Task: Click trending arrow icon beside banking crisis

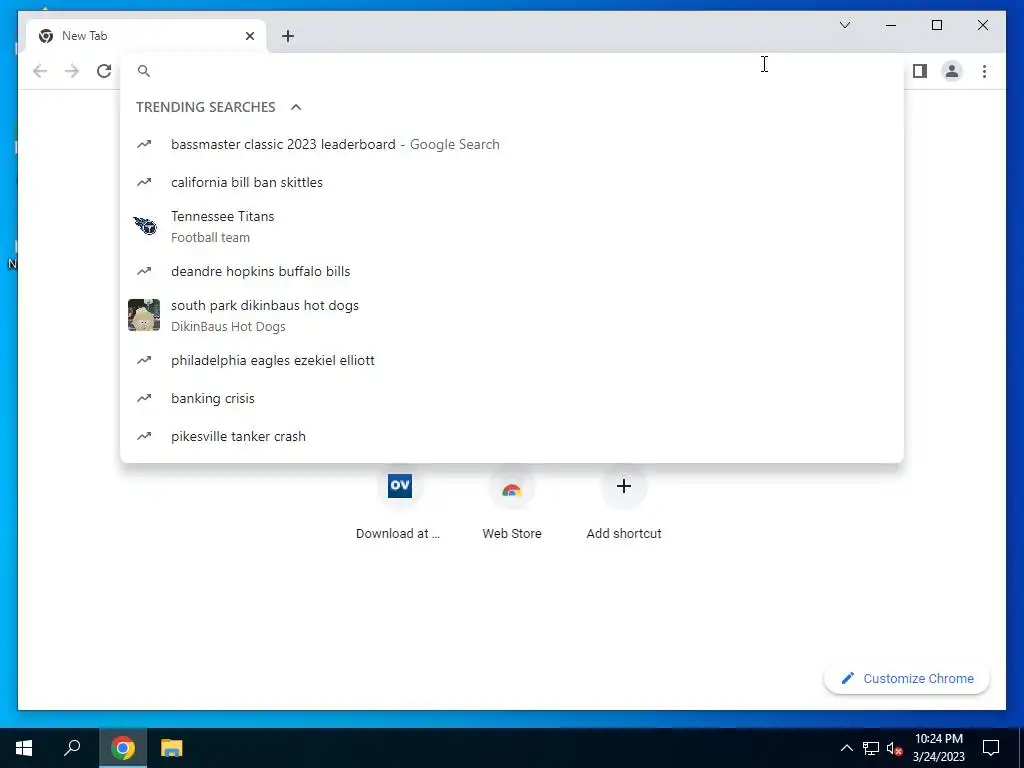Action: [x=144, y=398]
